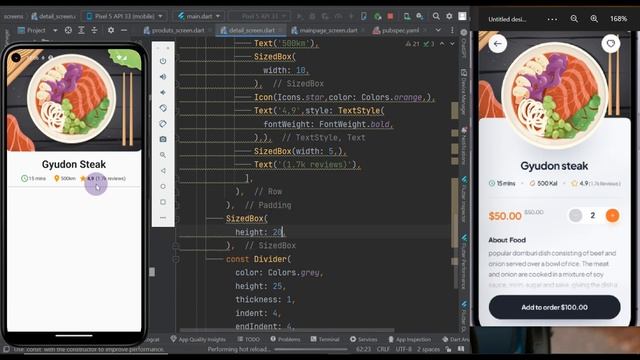Open App Quality Insights tool window
Screen dimensions: 640x360
click(198, 339)
